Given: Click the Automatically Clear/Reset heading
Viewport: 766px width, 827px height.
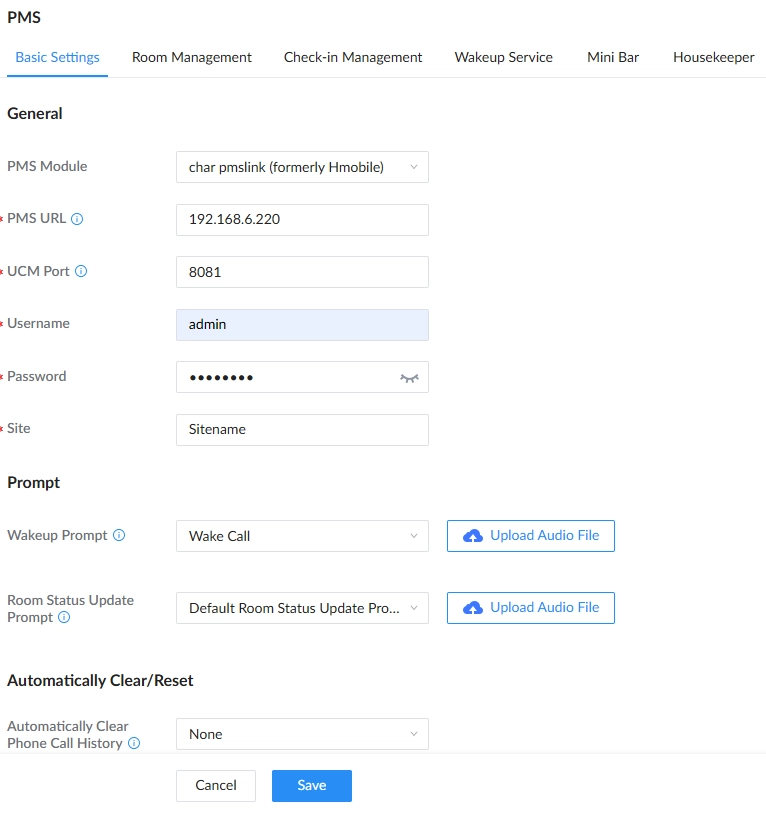Looking at the screenshot, I should click(x=100, y=680).
